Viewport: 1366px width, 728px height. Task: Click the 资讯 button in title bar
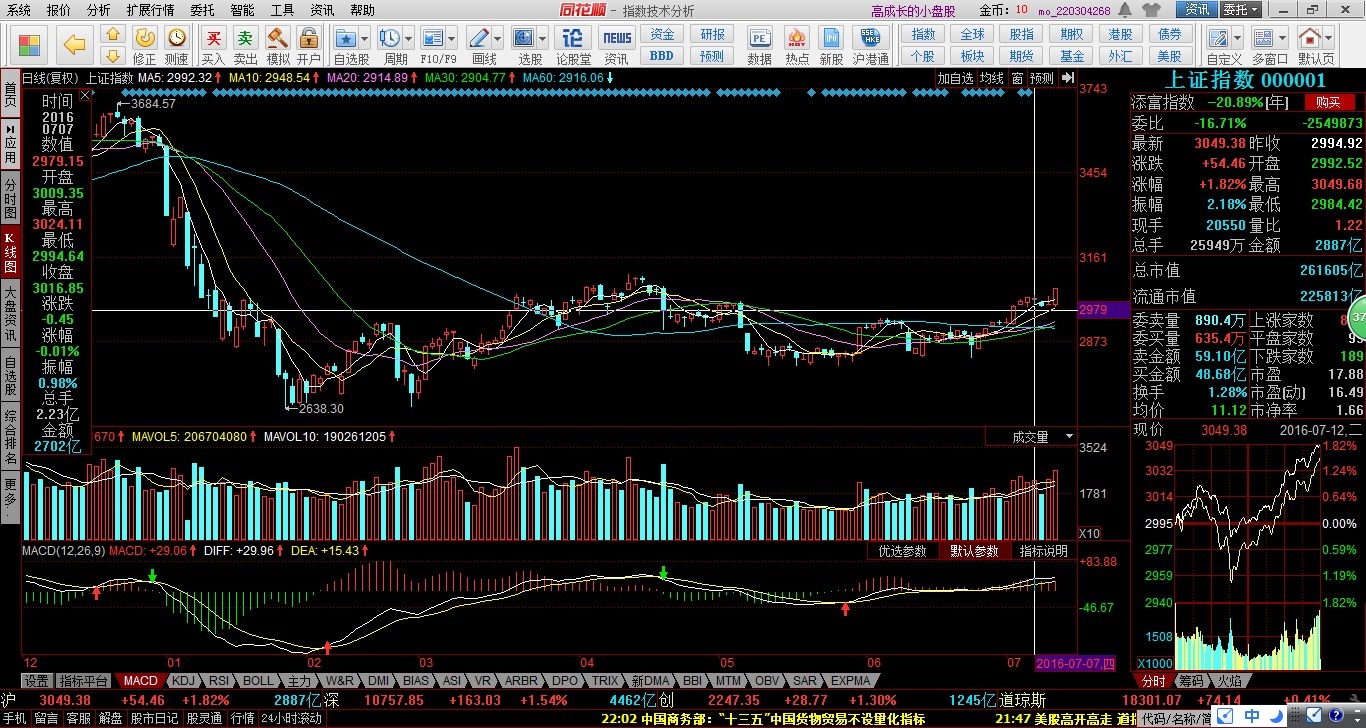click(1197, 9)
